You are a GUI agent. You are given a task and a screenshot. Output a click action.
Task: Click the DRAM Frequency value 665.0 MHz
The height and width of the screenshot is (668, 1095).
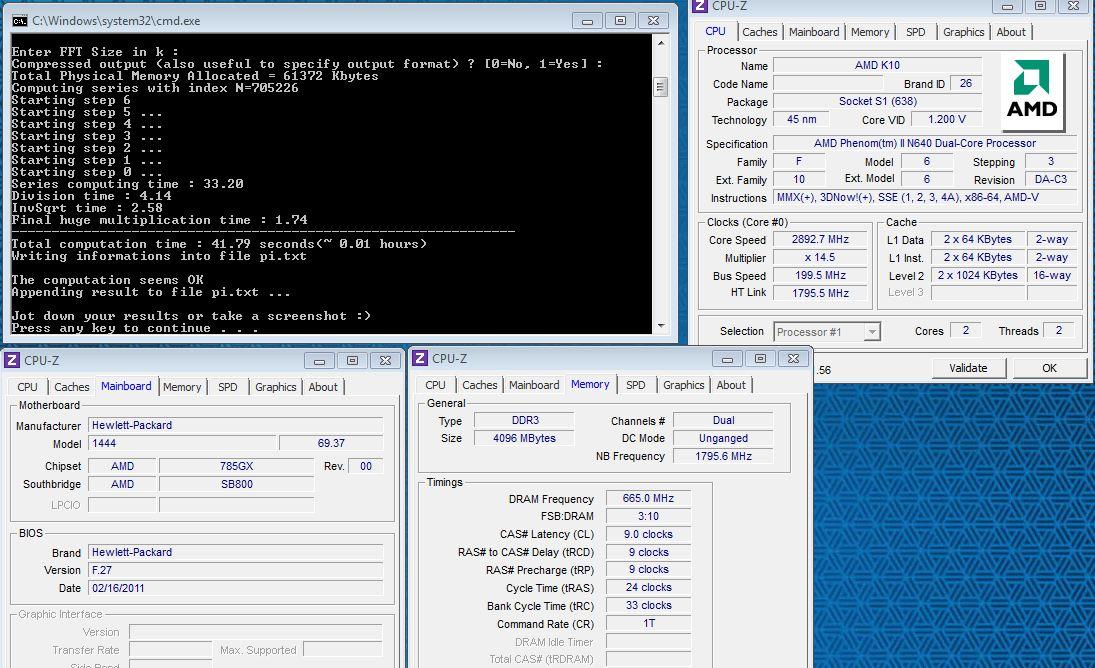[x=648, y=498]
